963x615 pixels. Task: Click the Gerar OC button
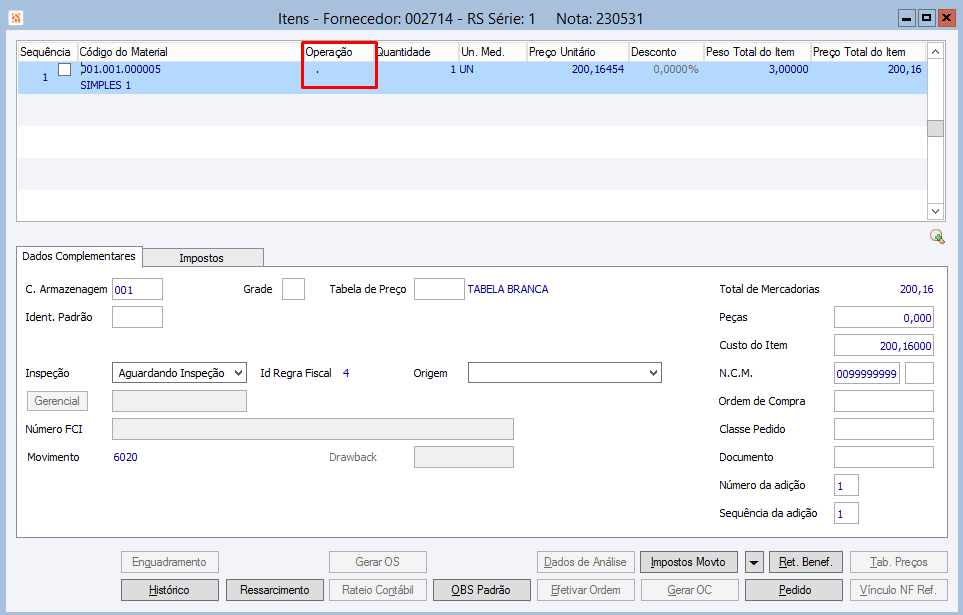click(x=690, y=590)
